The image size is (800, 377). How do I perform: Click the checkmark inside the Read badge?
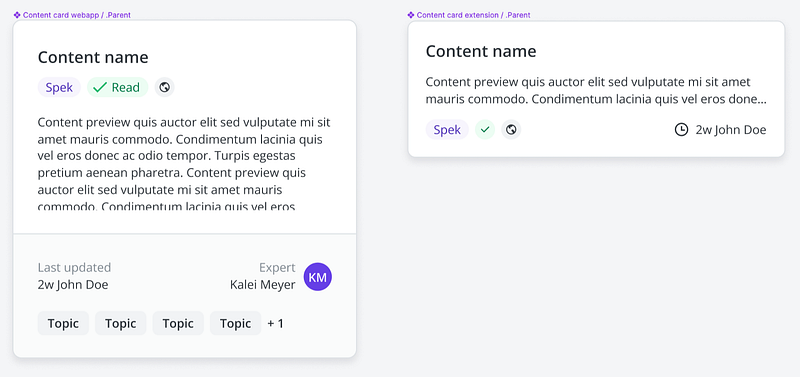pyautogui.click(x=100, y=87)
